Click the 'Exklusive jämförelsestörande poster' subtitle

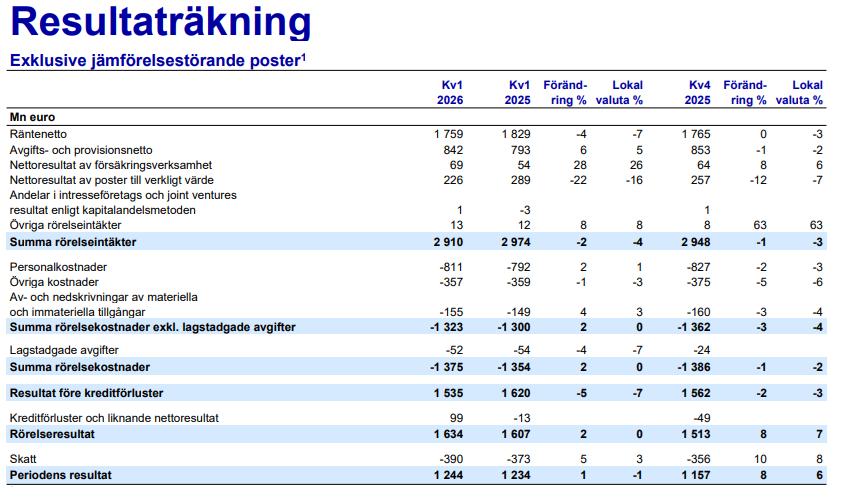pos(154,61)
